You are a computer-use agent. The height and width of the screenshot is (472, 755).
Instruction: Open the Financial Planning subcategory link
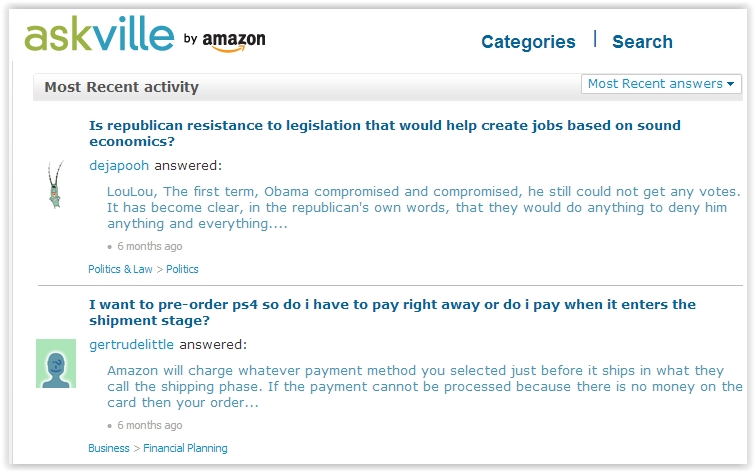185,448
